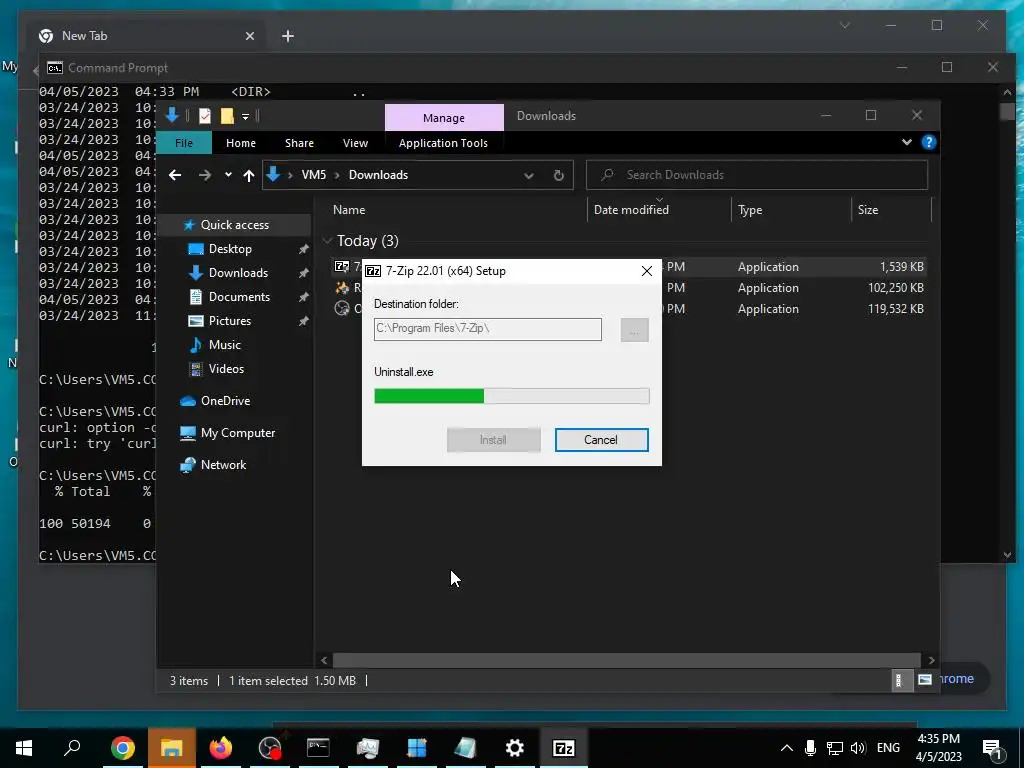The width and height of the screenshot is (1024, 768).
Task: Click Cancel in the 7-Zip Setup dialog
Action: 601,440
